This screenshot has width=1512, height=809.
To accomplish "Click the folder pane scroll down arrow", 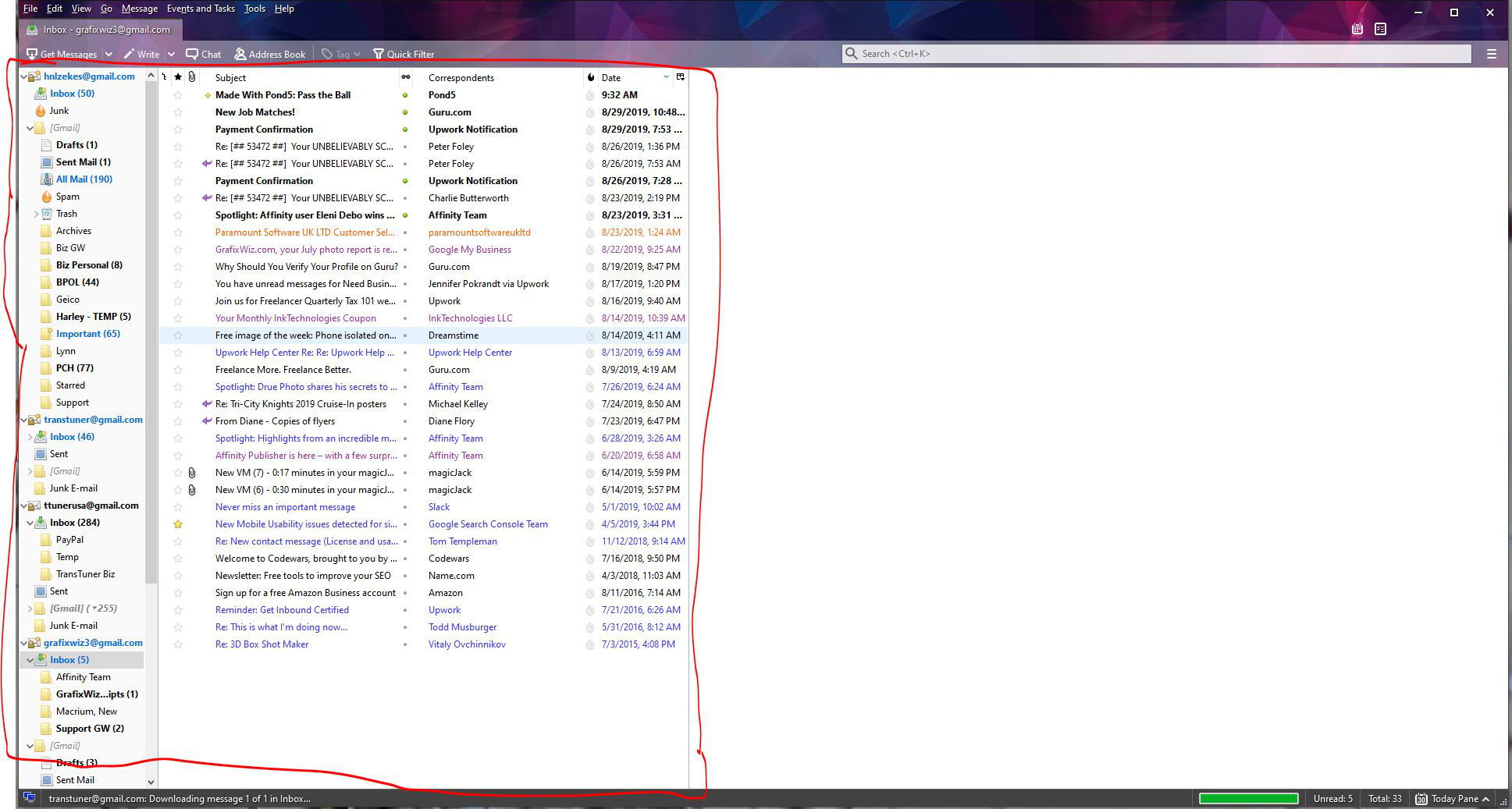I will [x=151, y=781].
